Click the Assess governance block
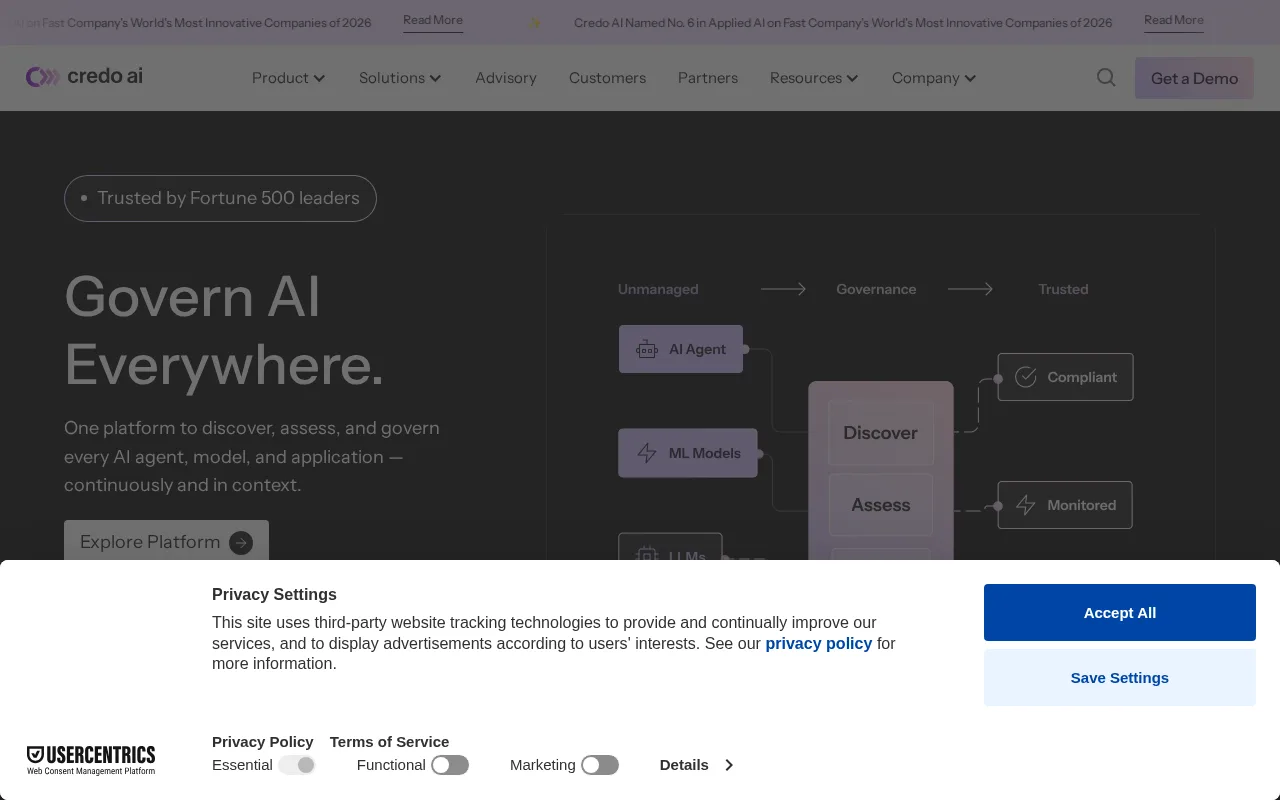This screenshot has width=1280, height=800. pyautogui.click(x=881, y=505)
